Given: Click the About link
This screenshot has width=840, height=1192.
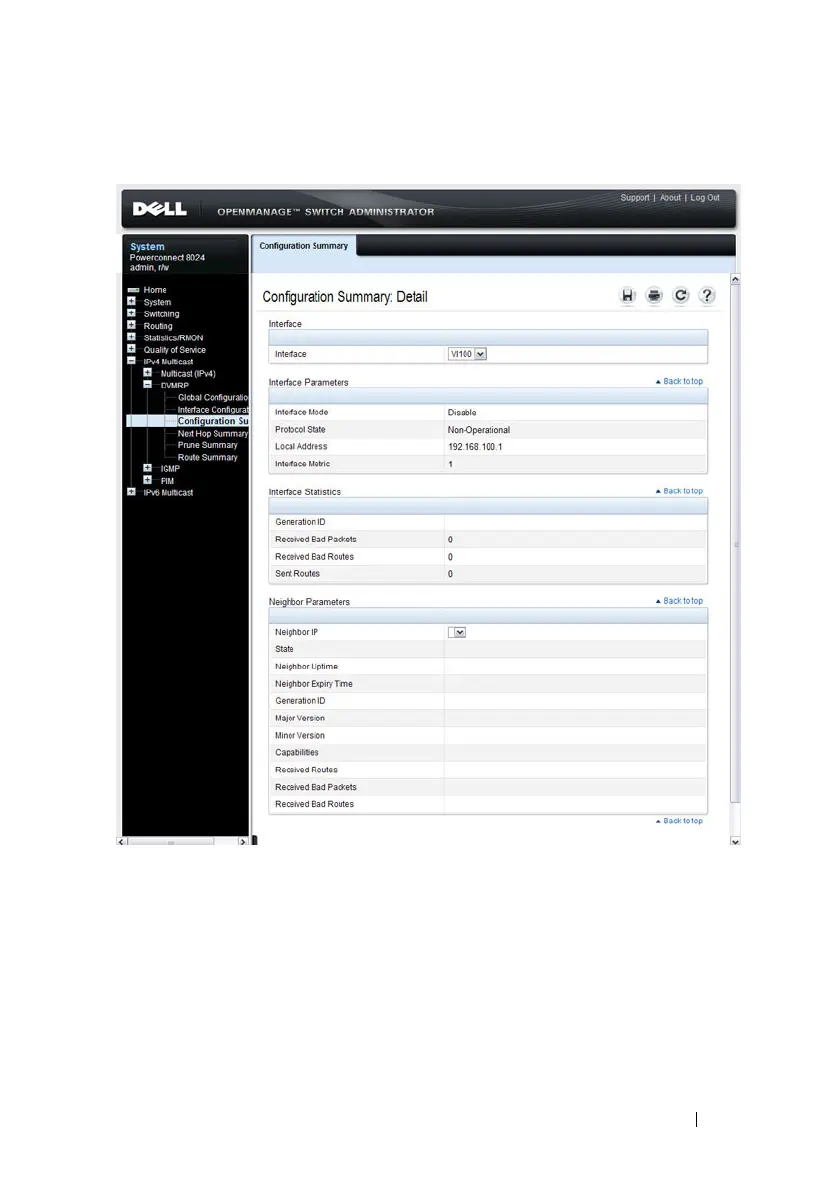Looking at the screenshot, I should point(670,198).
